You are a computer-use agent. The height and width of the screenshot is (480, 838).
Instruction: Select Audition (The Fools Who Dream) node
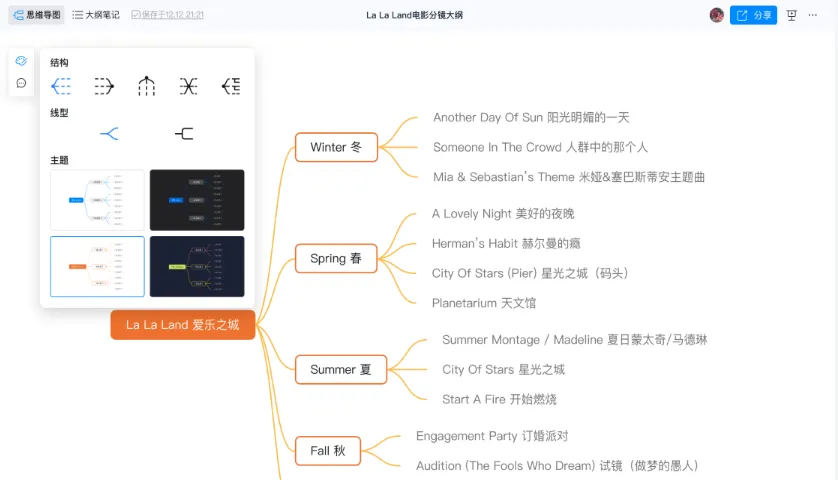point(557,466)
